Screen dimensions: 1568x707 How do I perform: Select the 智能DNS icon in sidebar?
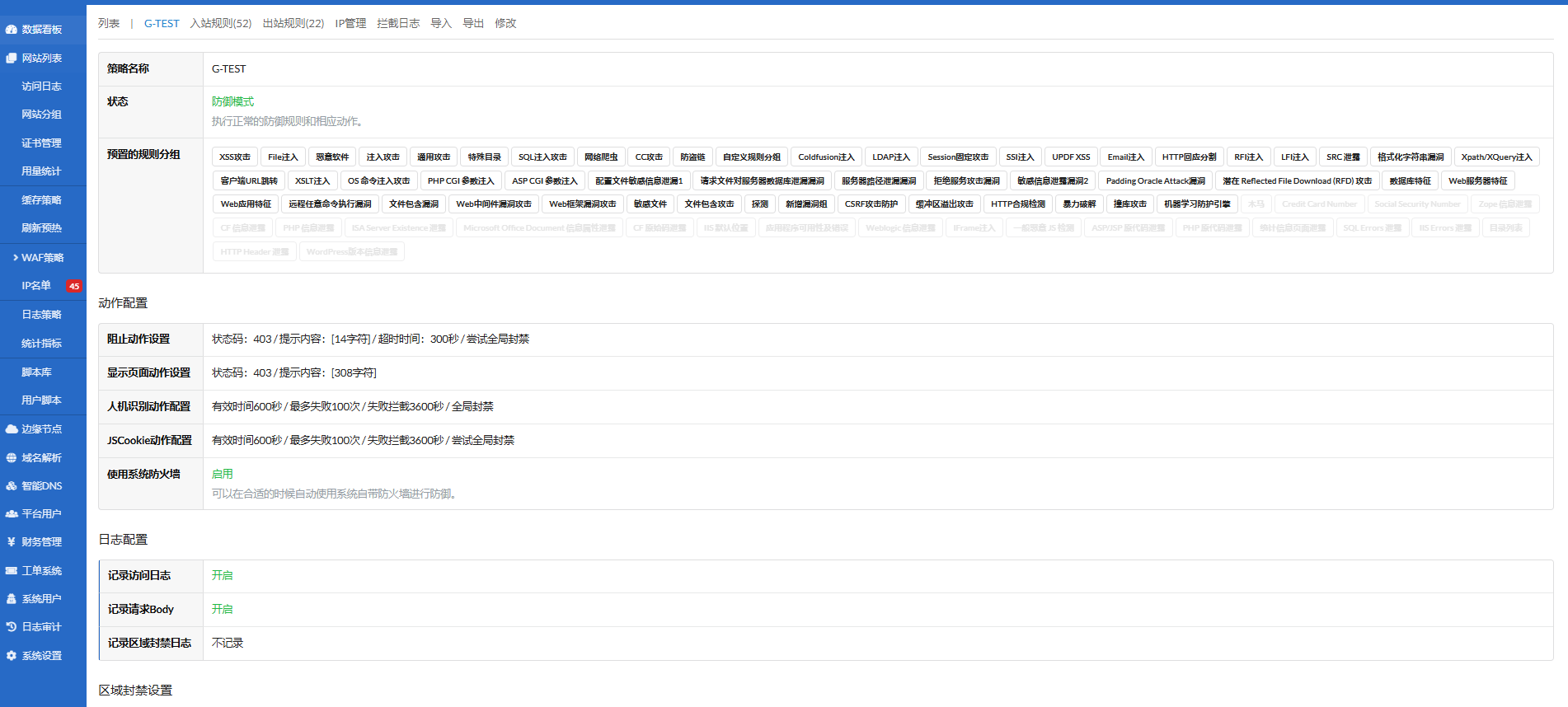[12, 486]
